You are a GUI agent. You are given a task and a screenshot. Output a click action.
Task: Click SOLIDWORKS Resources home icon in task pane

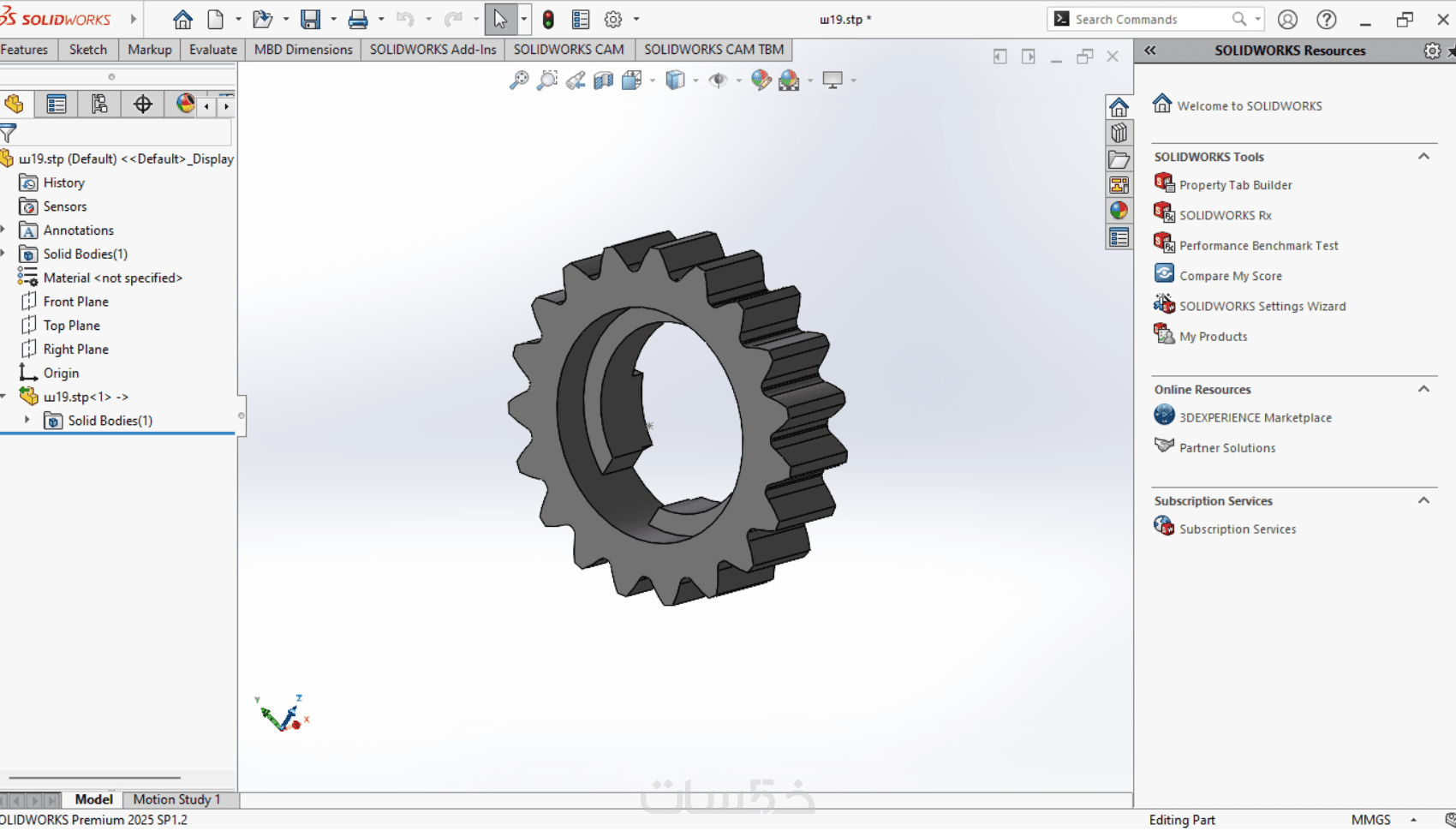pos(1119,107)
